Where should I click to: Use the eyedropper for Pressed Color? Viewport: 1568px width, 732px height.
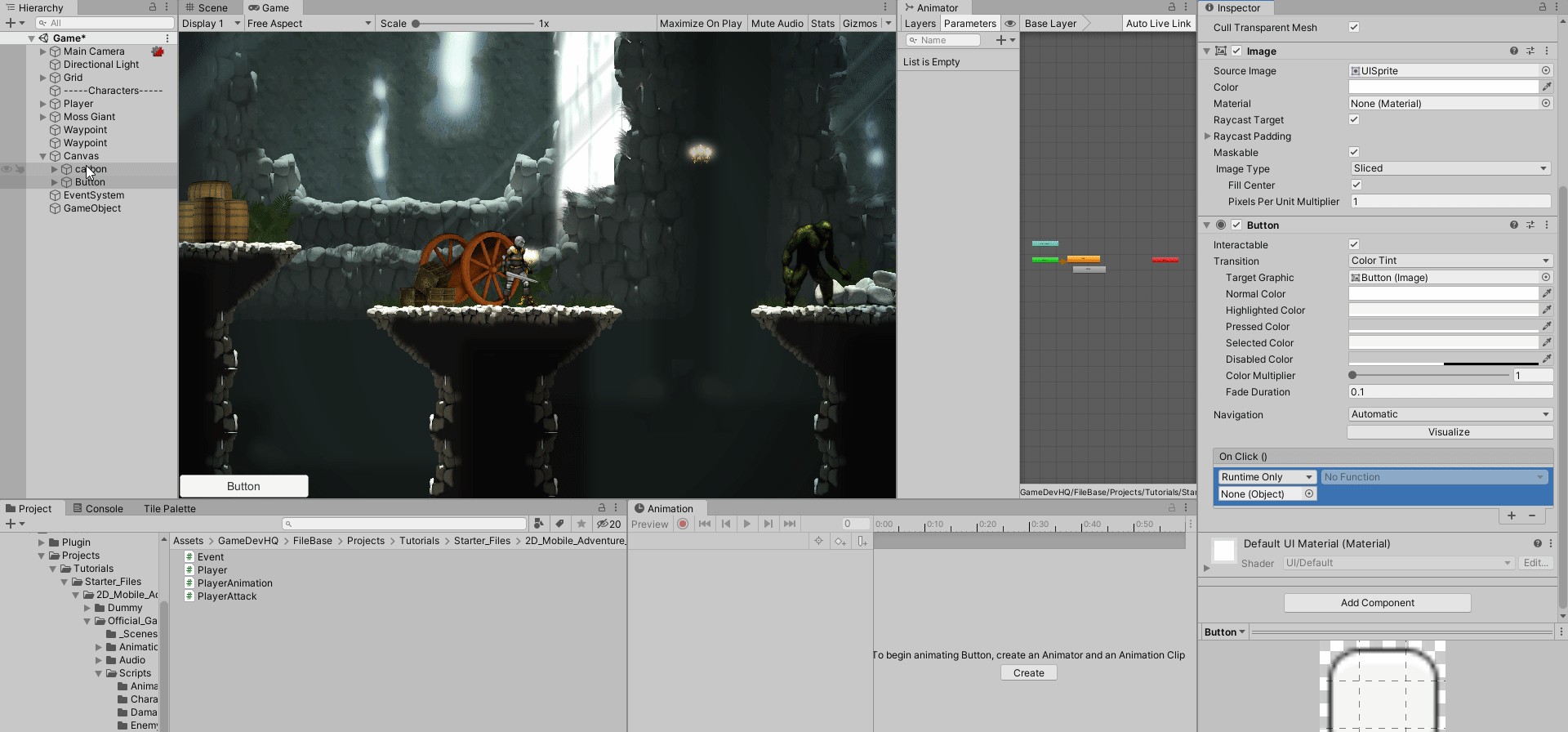point(1547,326)
